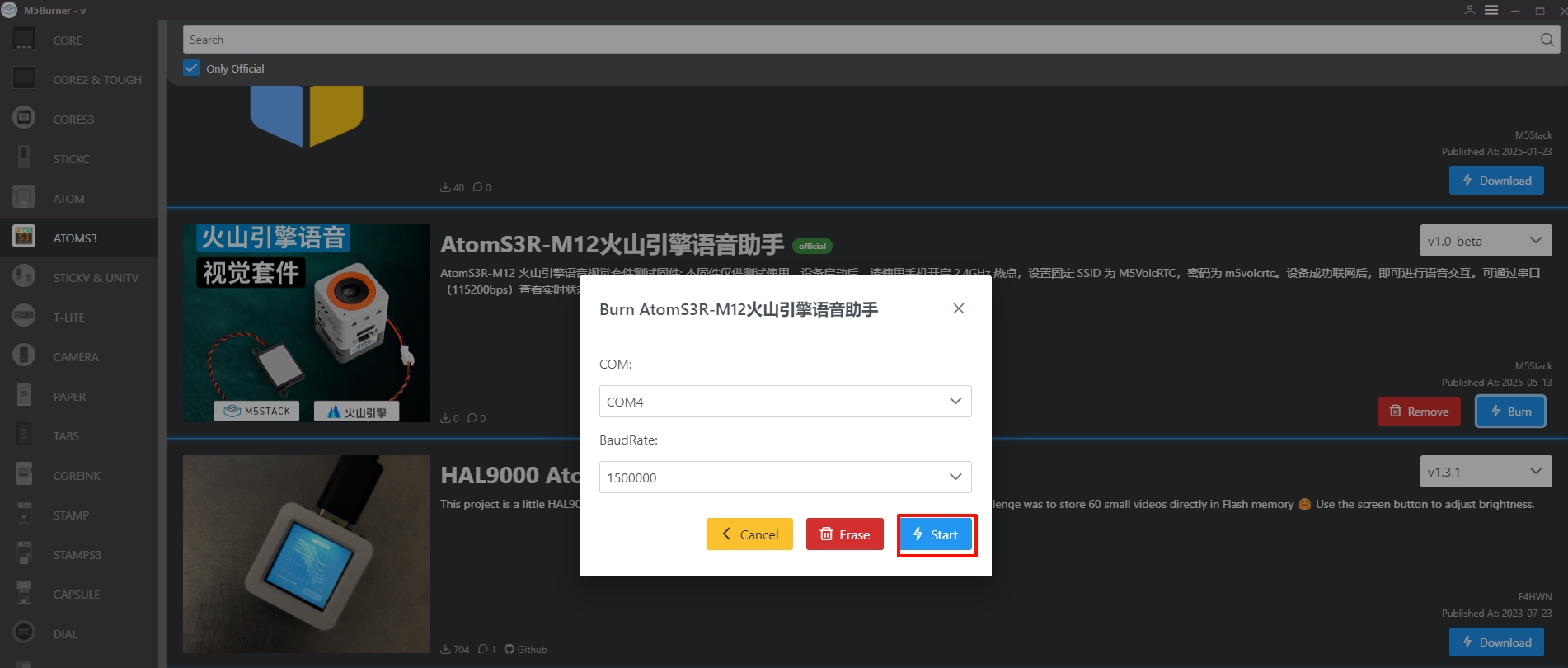1568x668 pixels.
Task: Click the Start button in Burn dialog
Action: pos(936,534)
